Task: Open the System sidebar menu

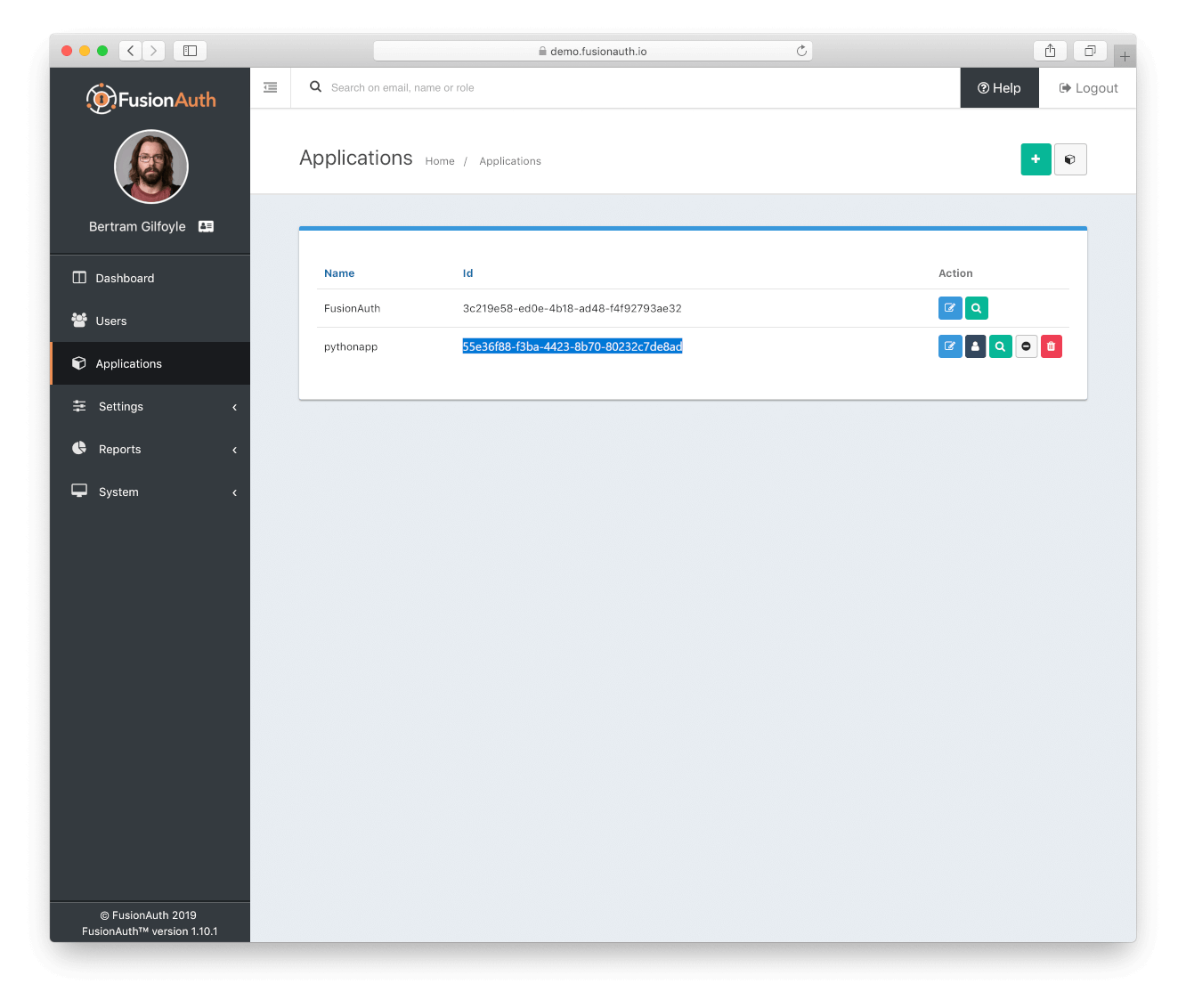Action: coord(150,492)
